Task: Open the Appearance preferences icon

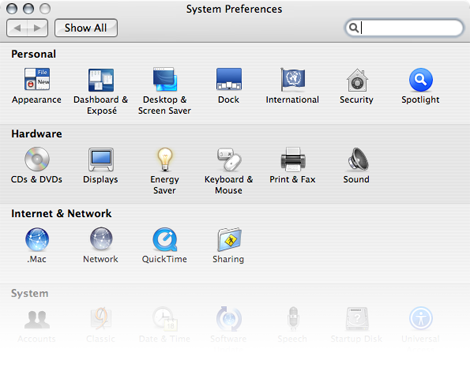Action: click(37, 79)
